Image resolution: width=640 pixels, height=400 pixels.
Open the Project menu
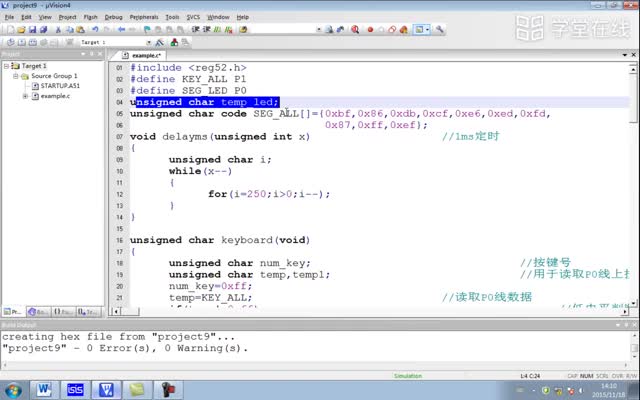[x=67, y=17]
